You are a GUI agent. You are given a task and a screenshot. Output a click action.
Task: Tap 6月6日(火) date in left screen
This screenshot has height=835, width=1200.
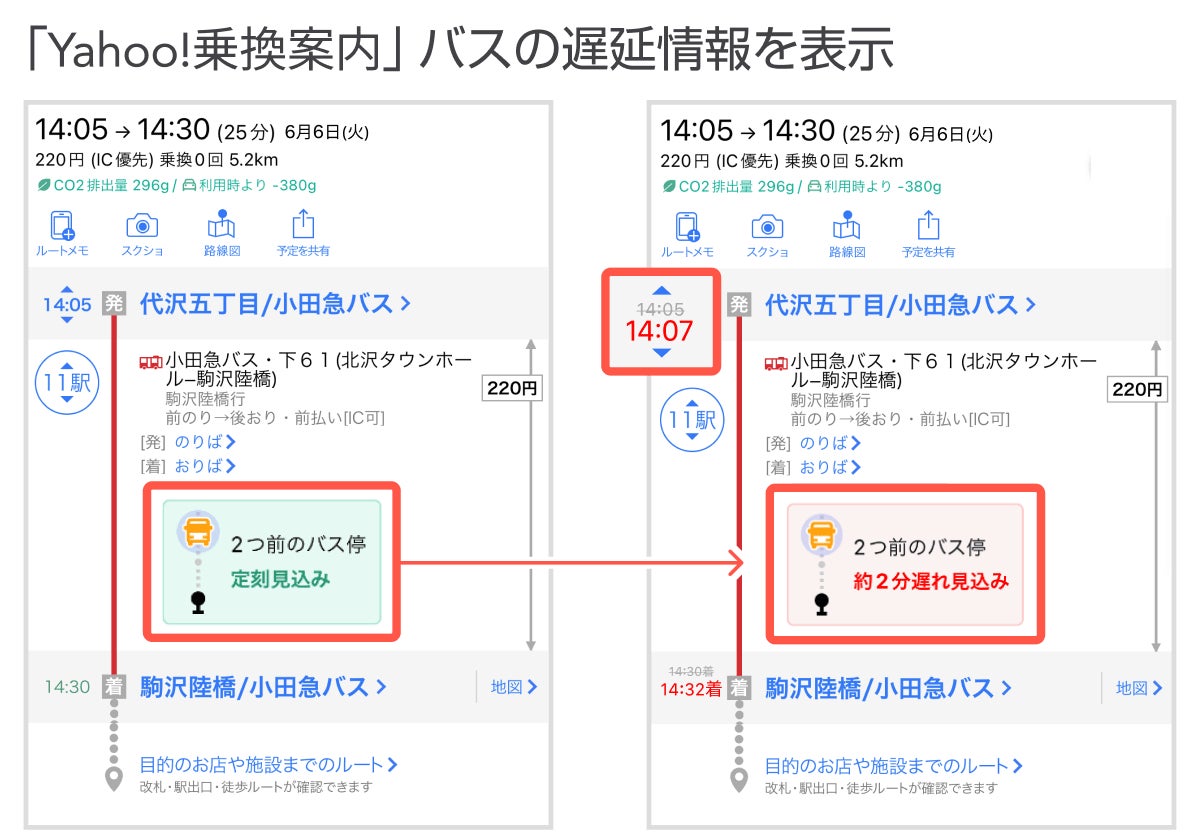point(326,132)
